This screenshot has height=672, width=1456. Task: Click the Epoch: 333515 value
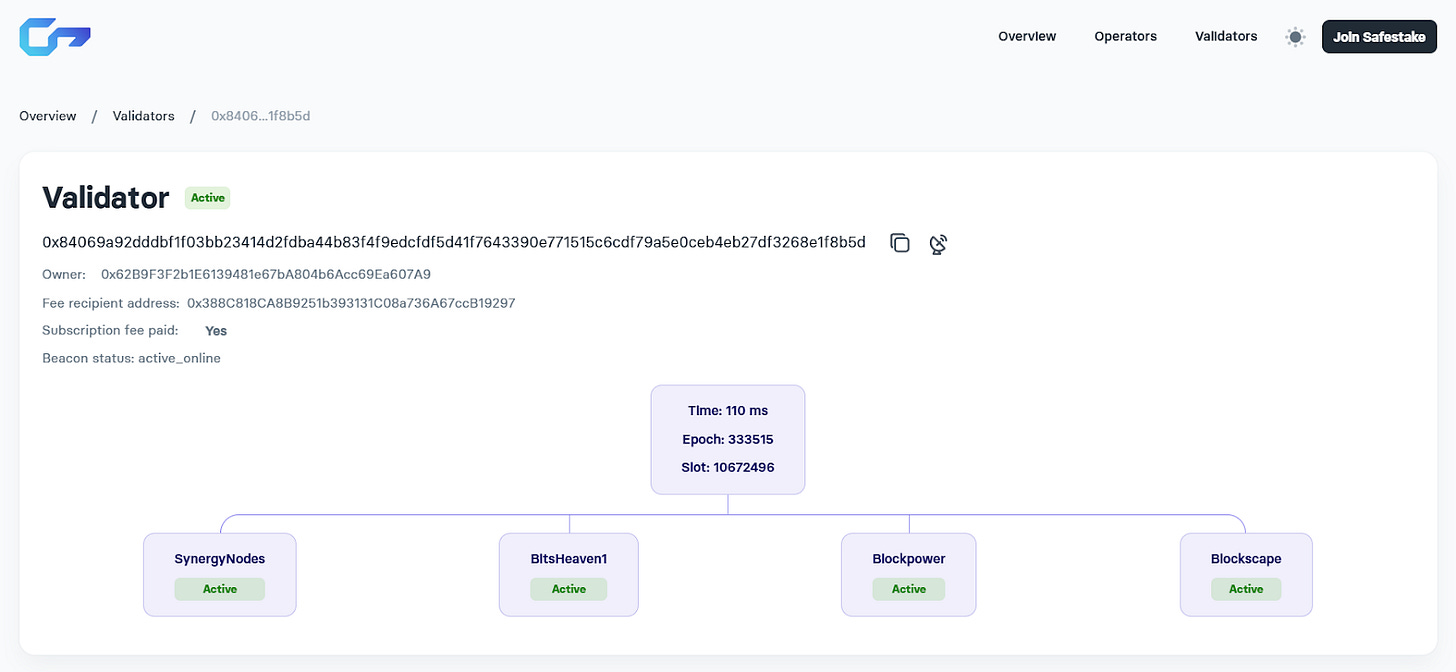728,439
